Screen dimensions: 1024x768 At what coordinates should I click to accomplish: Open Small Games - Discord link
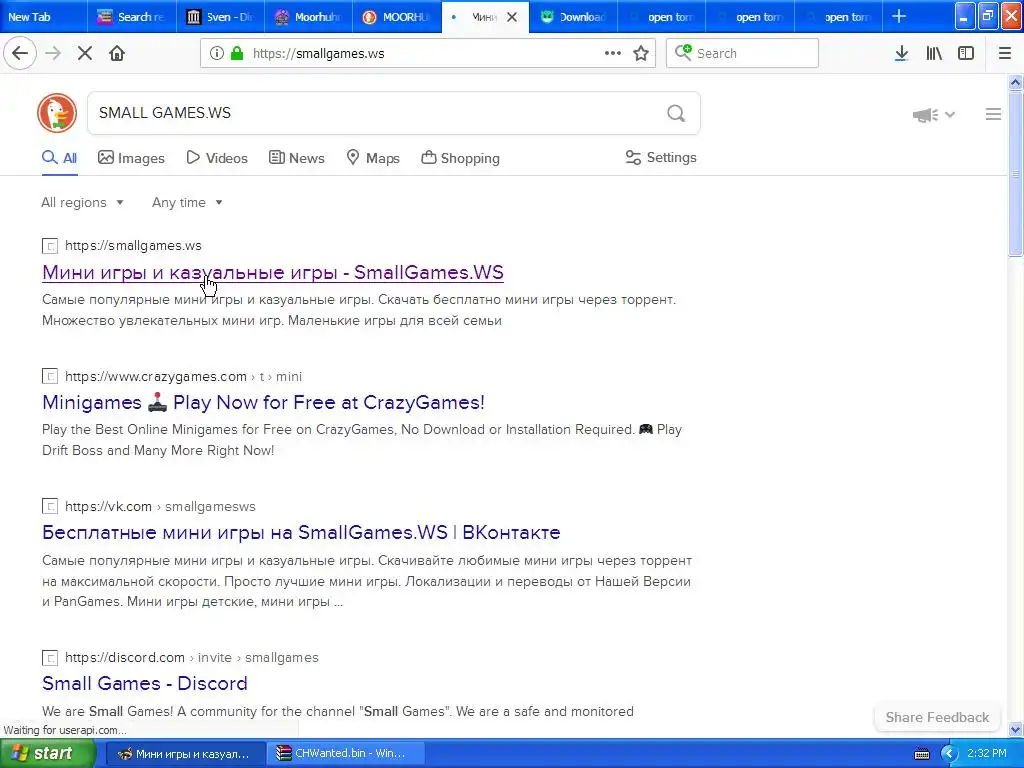point(145,683)
